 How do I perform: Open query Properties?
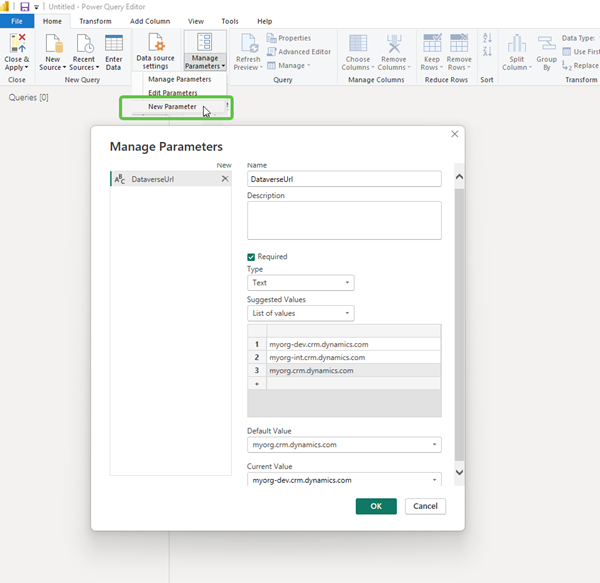click(x=289, y=38)
